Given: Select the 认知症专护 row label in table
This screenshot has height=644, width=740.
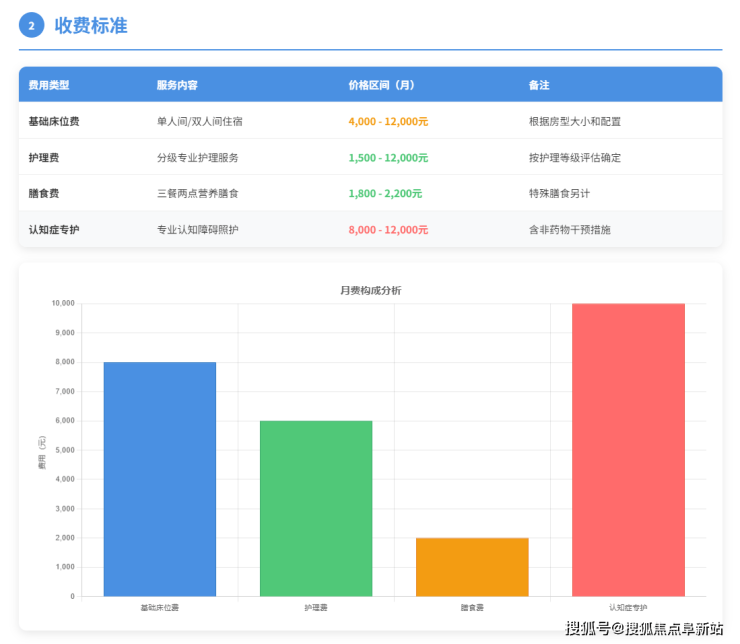Looking at the screenshot, I should coord(54,229).
